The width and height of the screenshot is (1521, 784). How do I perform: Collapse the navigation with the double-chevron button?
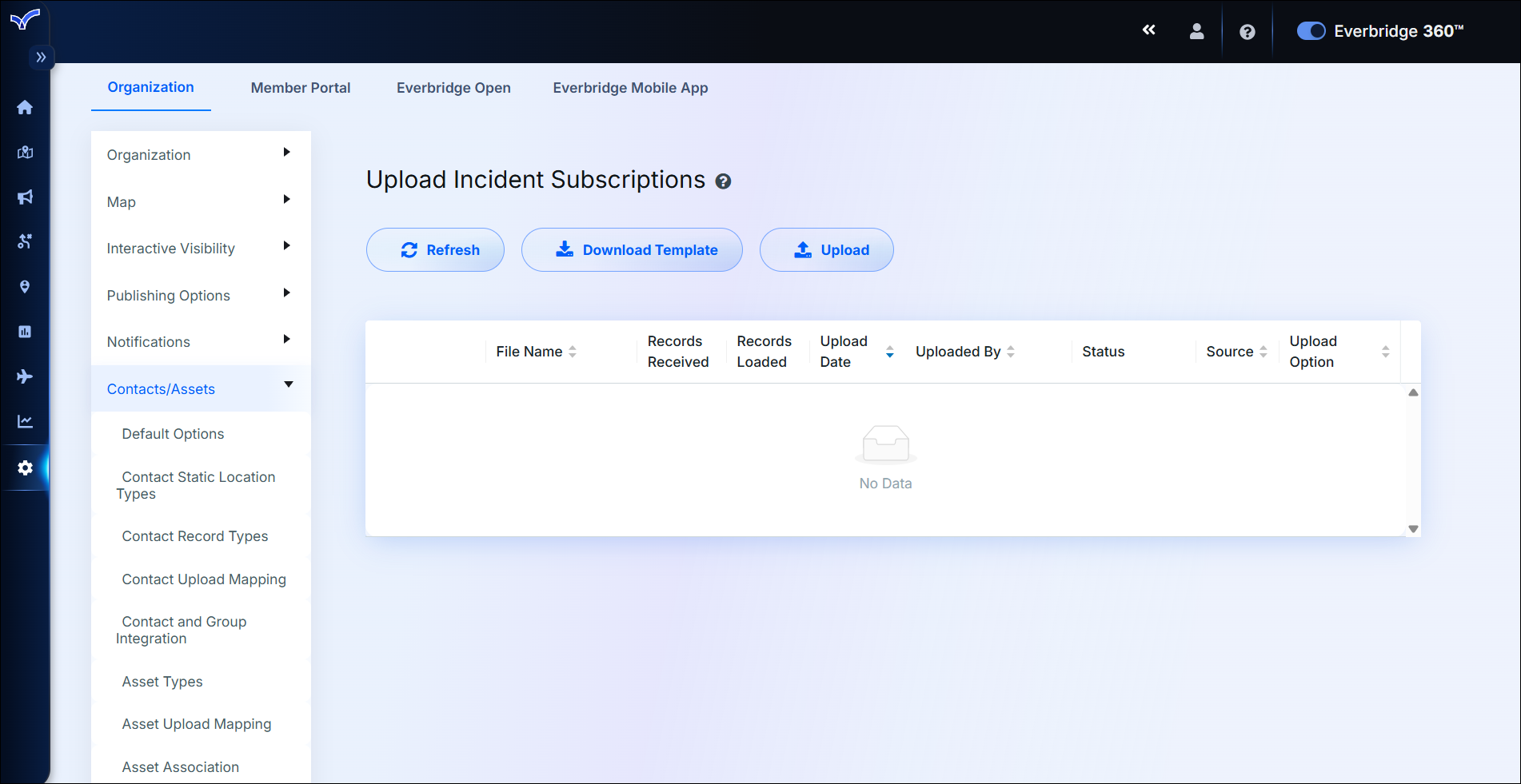click(1149, 30)
